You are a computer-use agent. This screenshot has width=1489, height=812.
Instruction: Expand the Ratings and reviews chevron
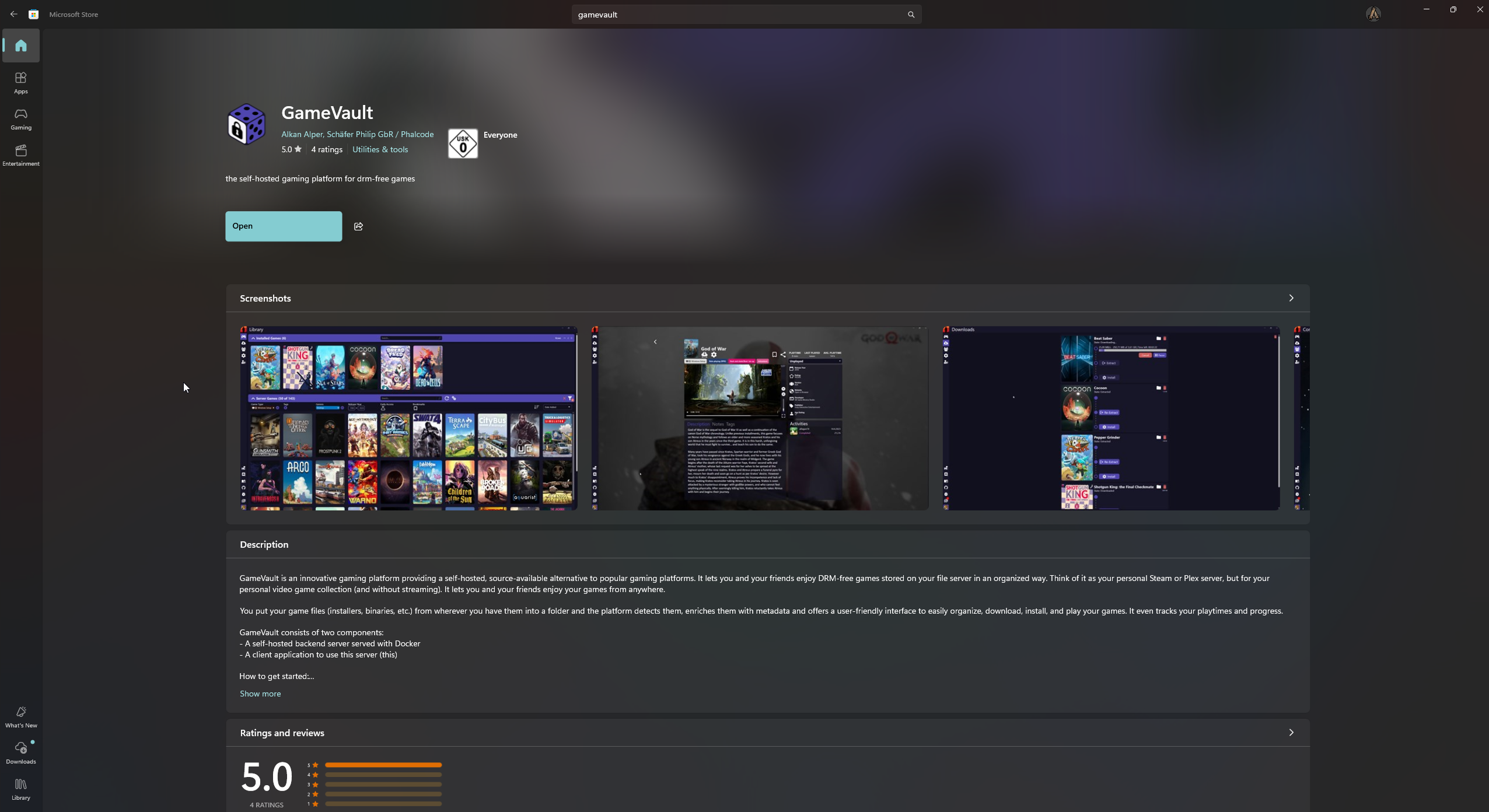(x=1291, y=733)
